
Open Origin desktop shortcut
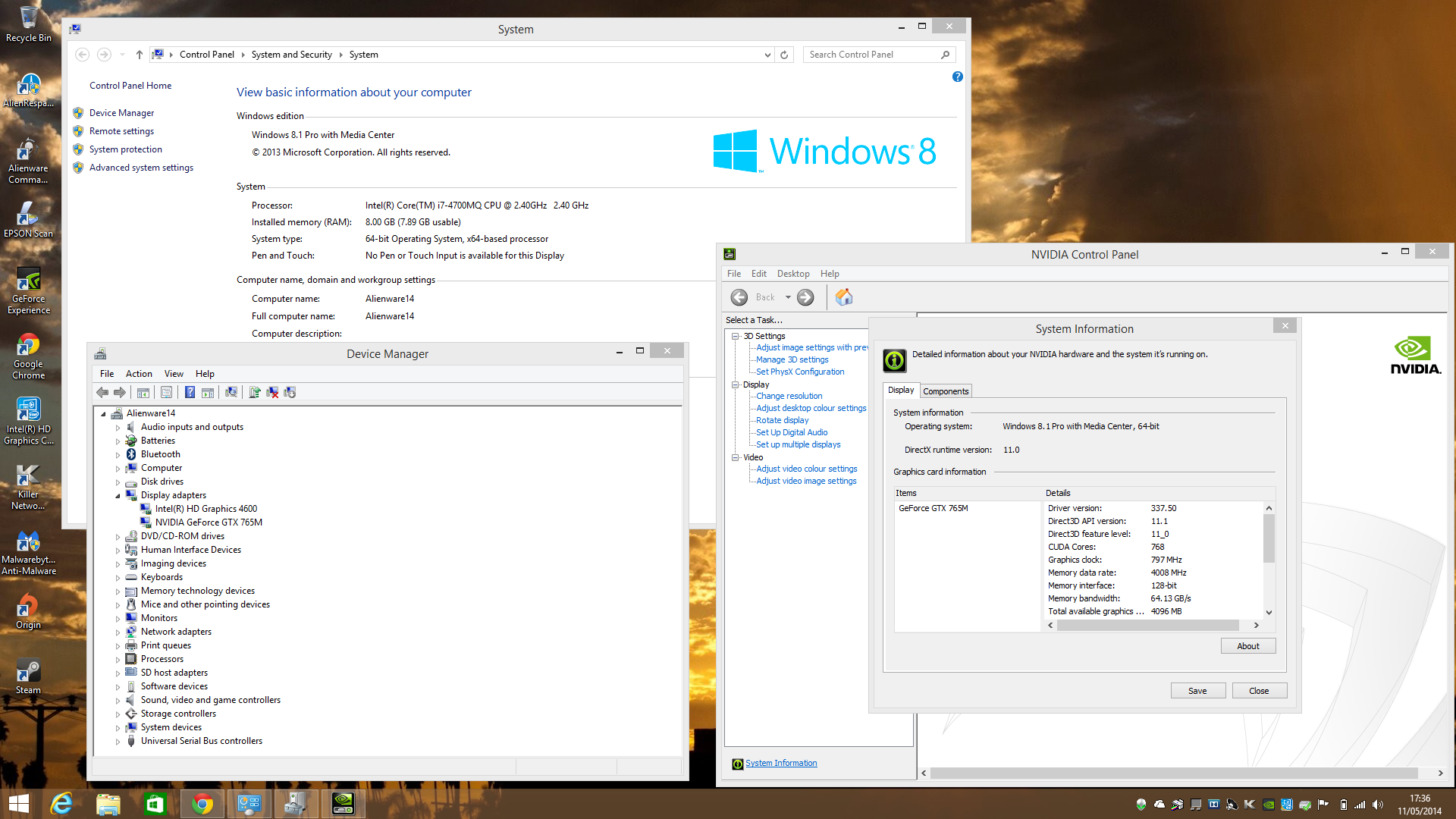point(28,610)
